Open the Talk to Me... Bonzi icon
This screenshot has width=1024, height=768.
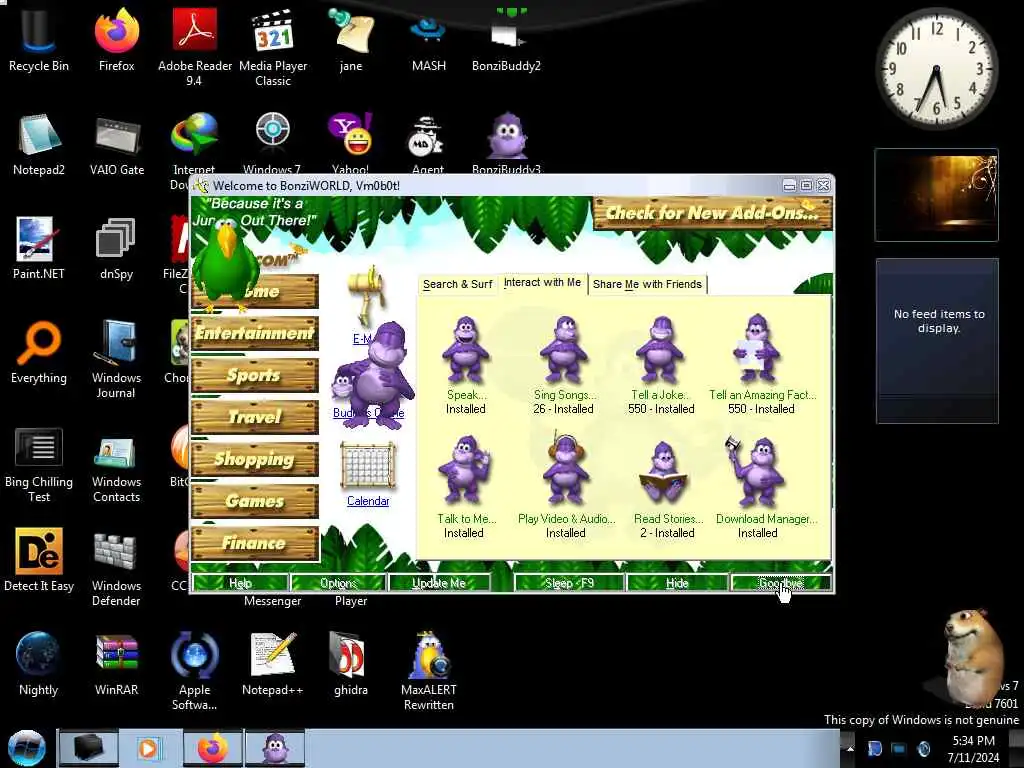(464, 472)
